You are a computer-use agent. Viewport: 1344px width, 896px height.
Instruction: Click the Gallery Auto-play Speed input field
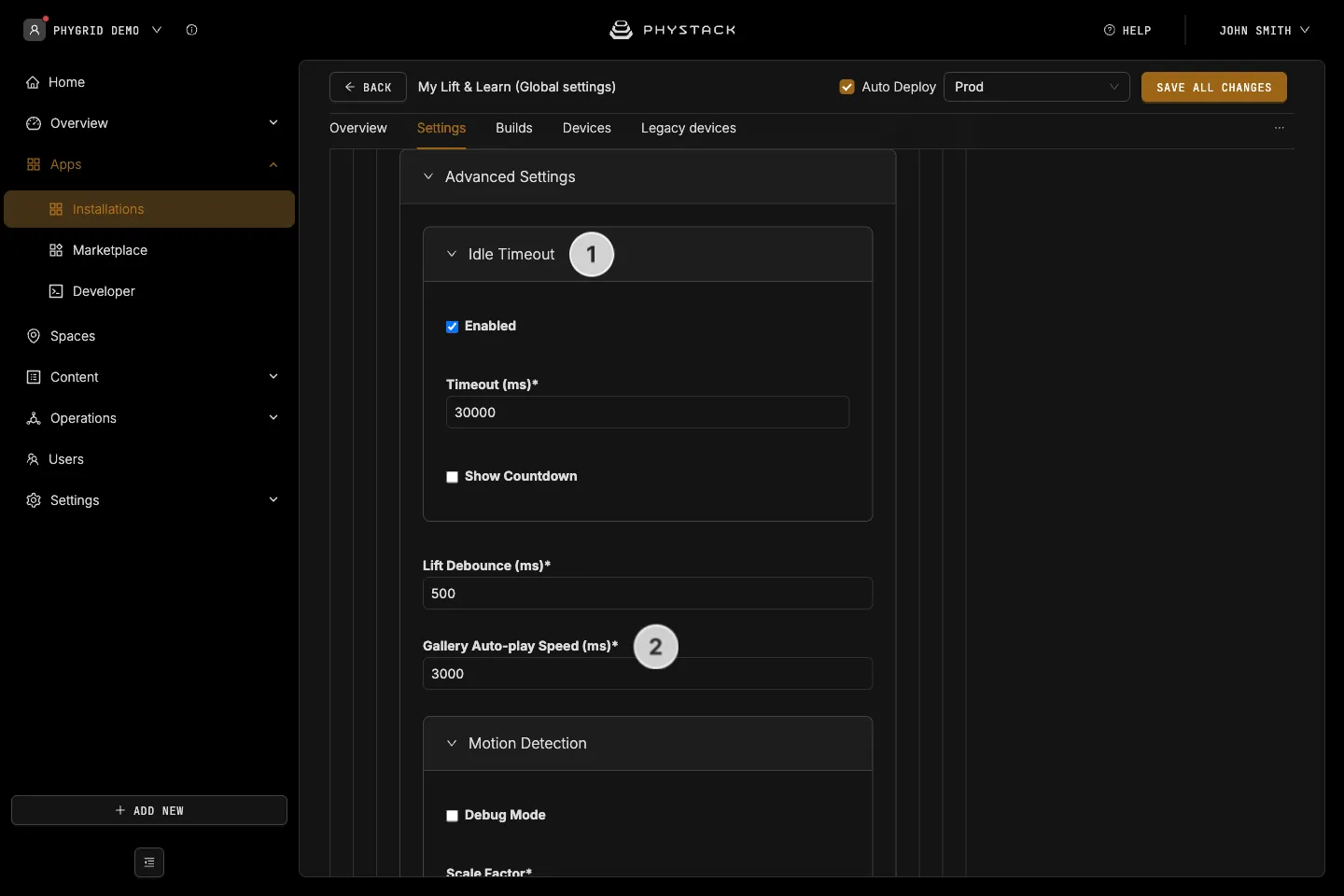(x=648, y=674)
